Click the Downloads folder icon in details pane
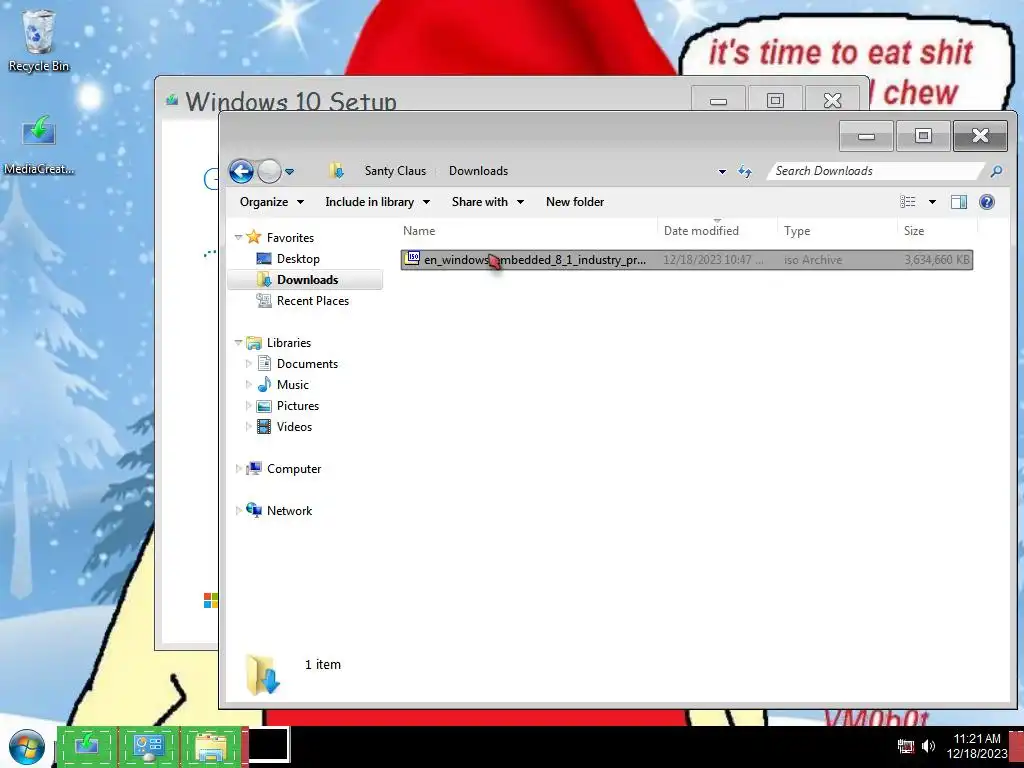Image resolution: width=1024 pixels, height=768 pixels. [x=263, y=674]
